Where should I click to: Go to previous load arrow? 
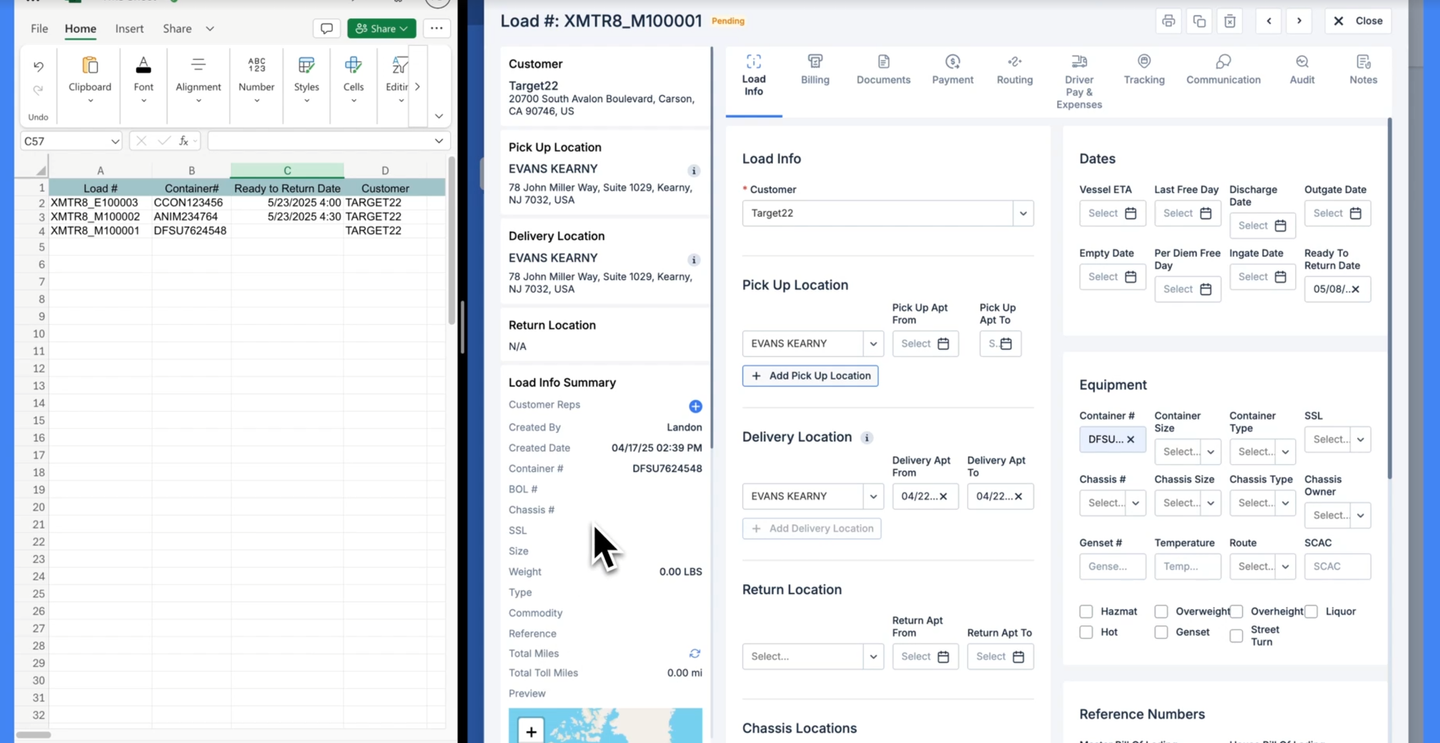click(1268, 21)
